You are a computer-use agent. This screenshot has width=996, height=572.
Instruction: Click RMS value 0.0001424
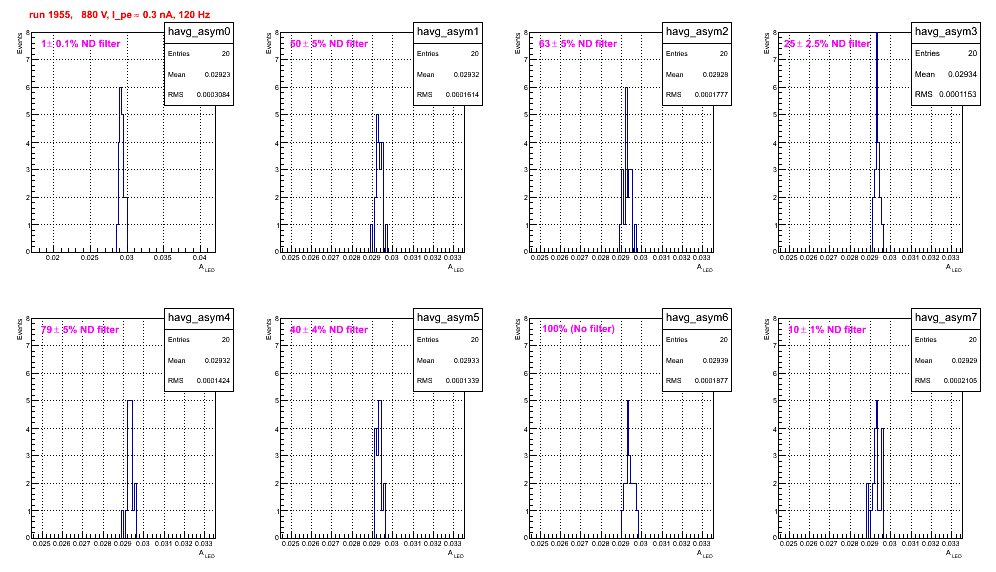tap(213, 381)
